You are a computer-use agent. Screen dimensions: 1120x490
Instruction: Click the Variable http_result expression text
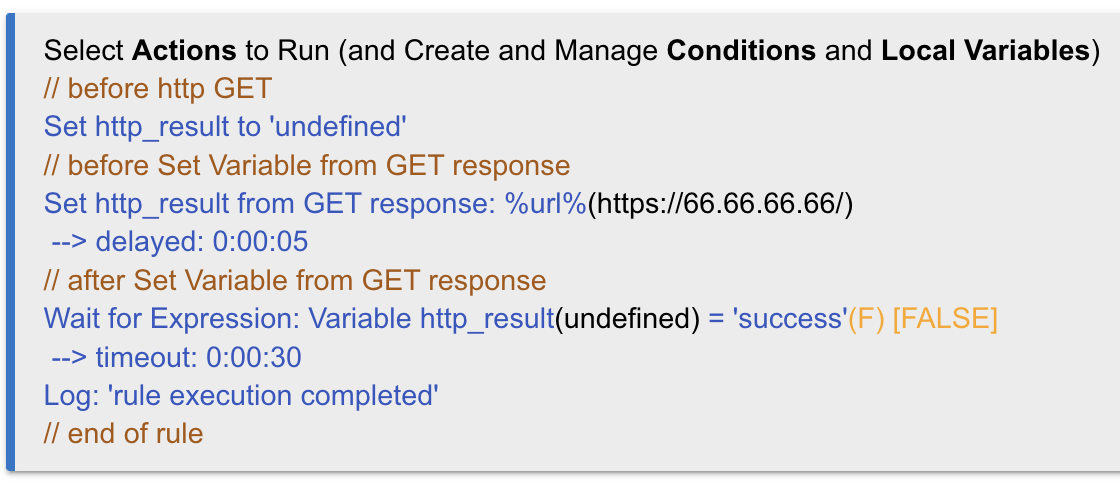point(431,319)
